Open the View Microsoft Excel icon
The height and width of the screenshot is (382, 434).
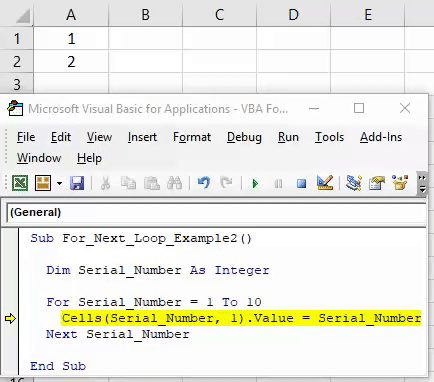[x=20, y=183]
